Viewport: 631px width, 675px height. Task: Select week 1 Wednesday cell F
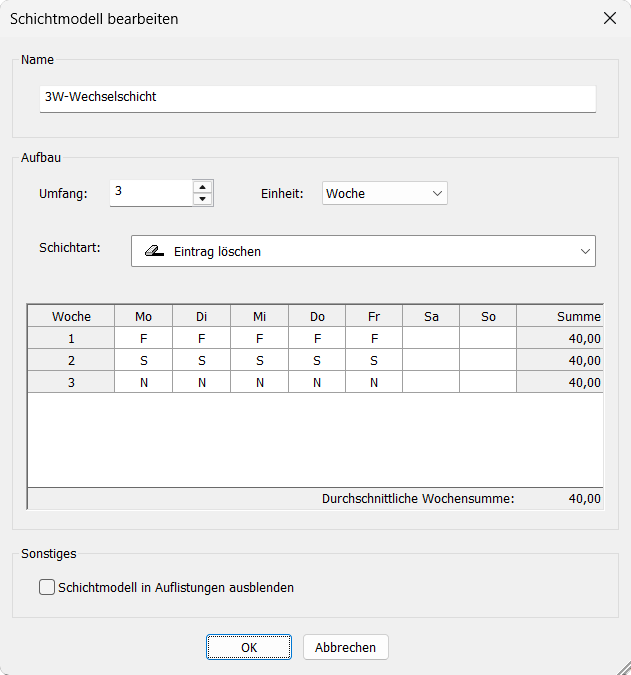[x=260, y=338]
